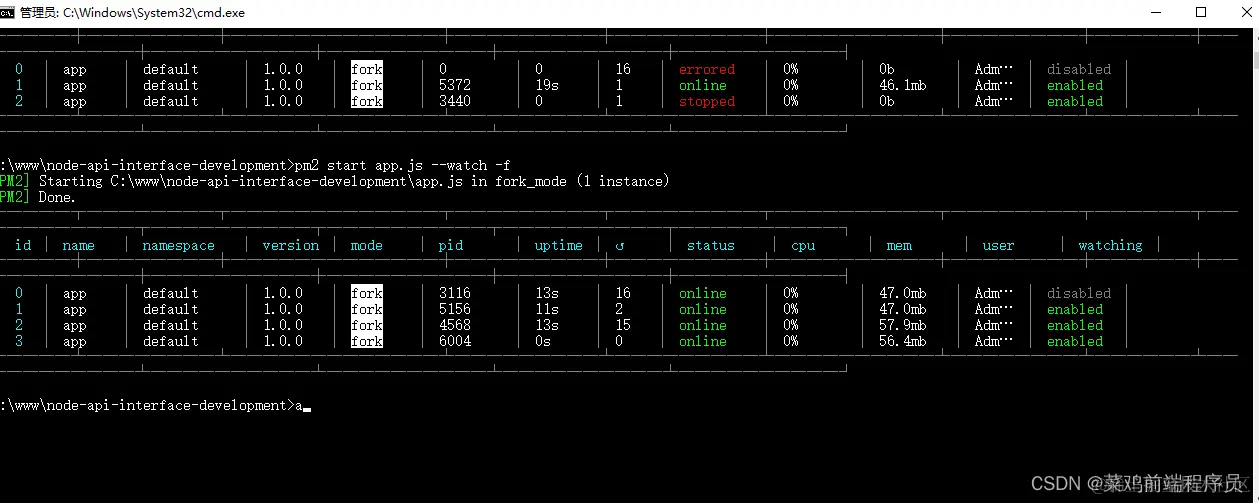Click the 'online' status of pid 5372
Viewport: 1259px width, 503px height.
703,85
